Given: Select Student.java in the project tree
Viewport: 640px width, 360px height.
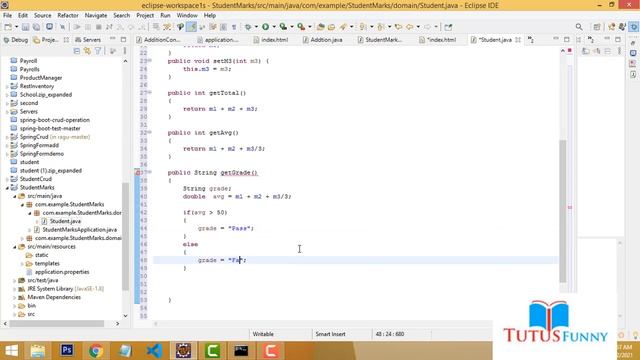Looking at the screenshot, I should (65, 221).
